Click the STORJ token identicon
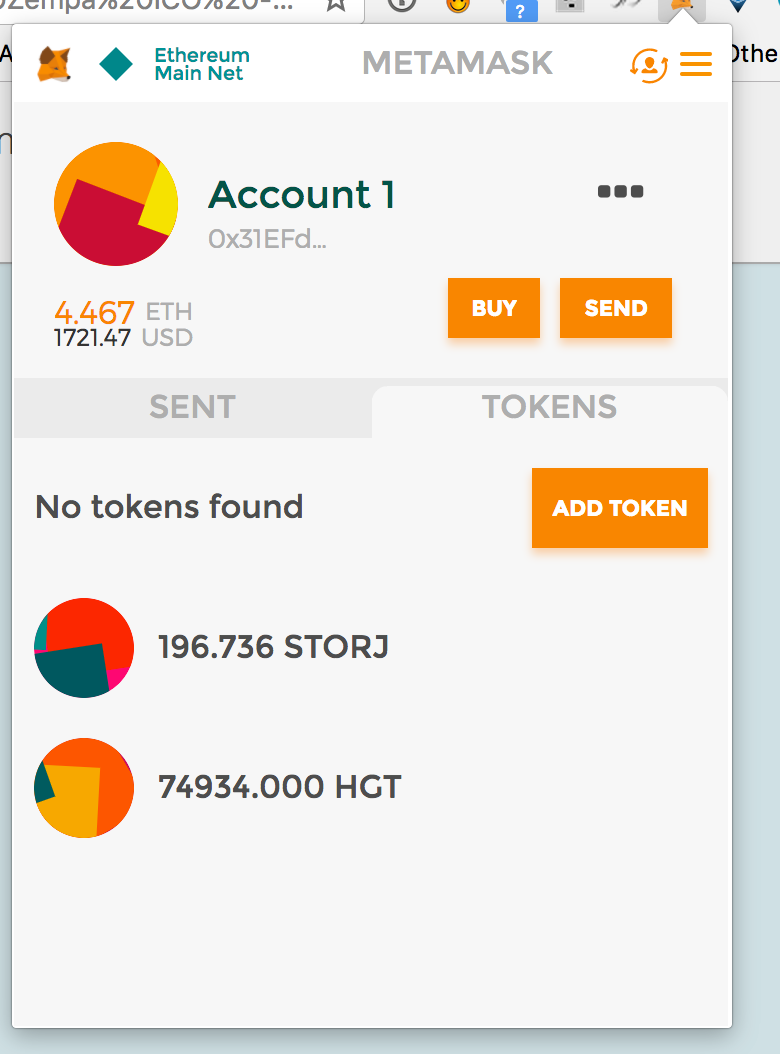The height and width of the screenshot is (1054, 780). point(84,648)
